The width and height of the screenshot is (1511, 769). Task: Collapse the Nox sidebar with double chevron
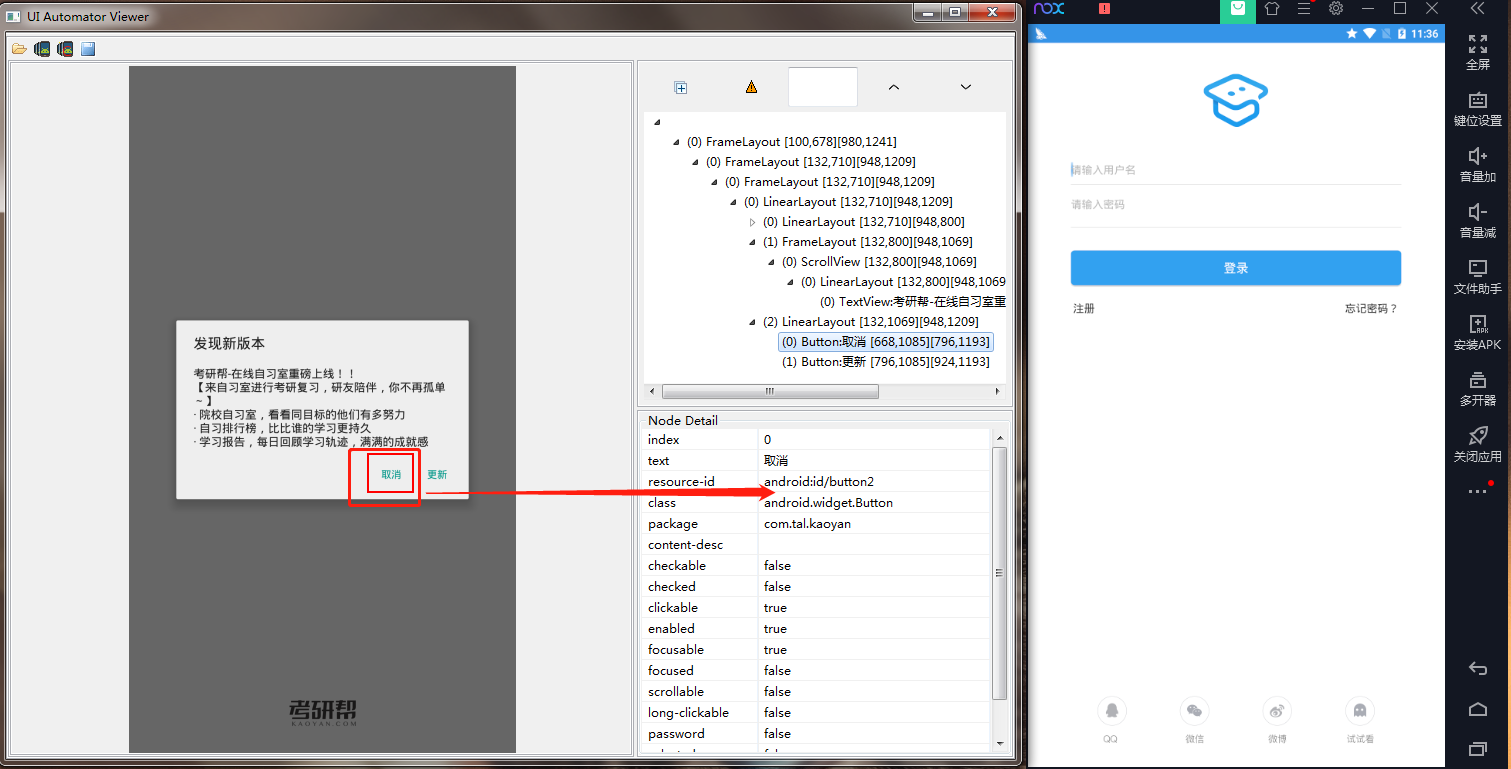pyautogui.click(x=1478, y=8)
